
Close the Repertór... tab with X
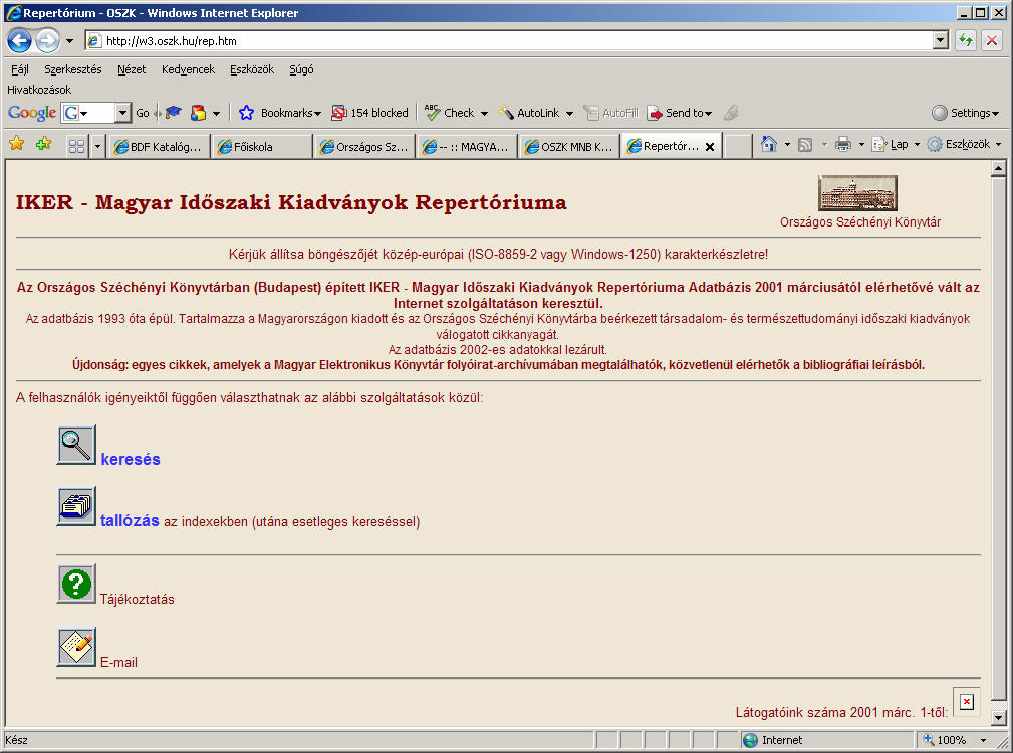[x=710, y=147]
